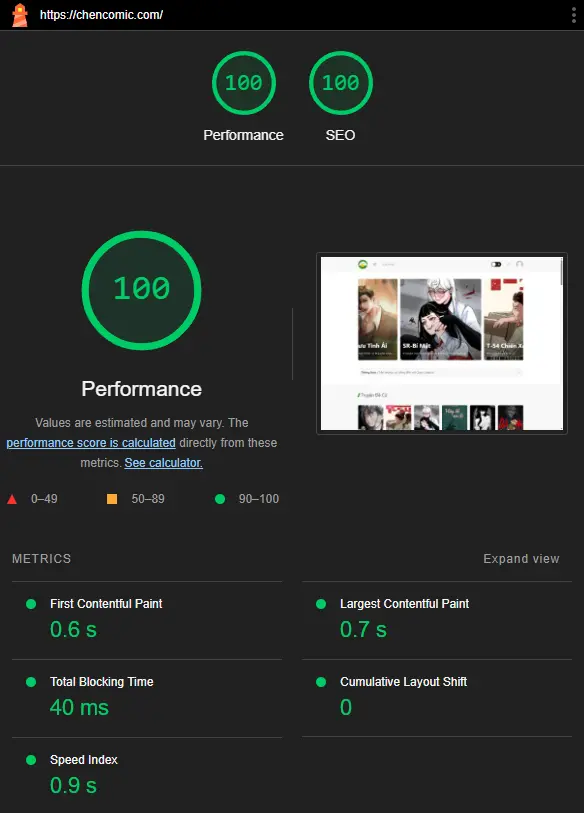Expand the First Contentful Paint metric

pyautogui.click(x=147, y=621)
